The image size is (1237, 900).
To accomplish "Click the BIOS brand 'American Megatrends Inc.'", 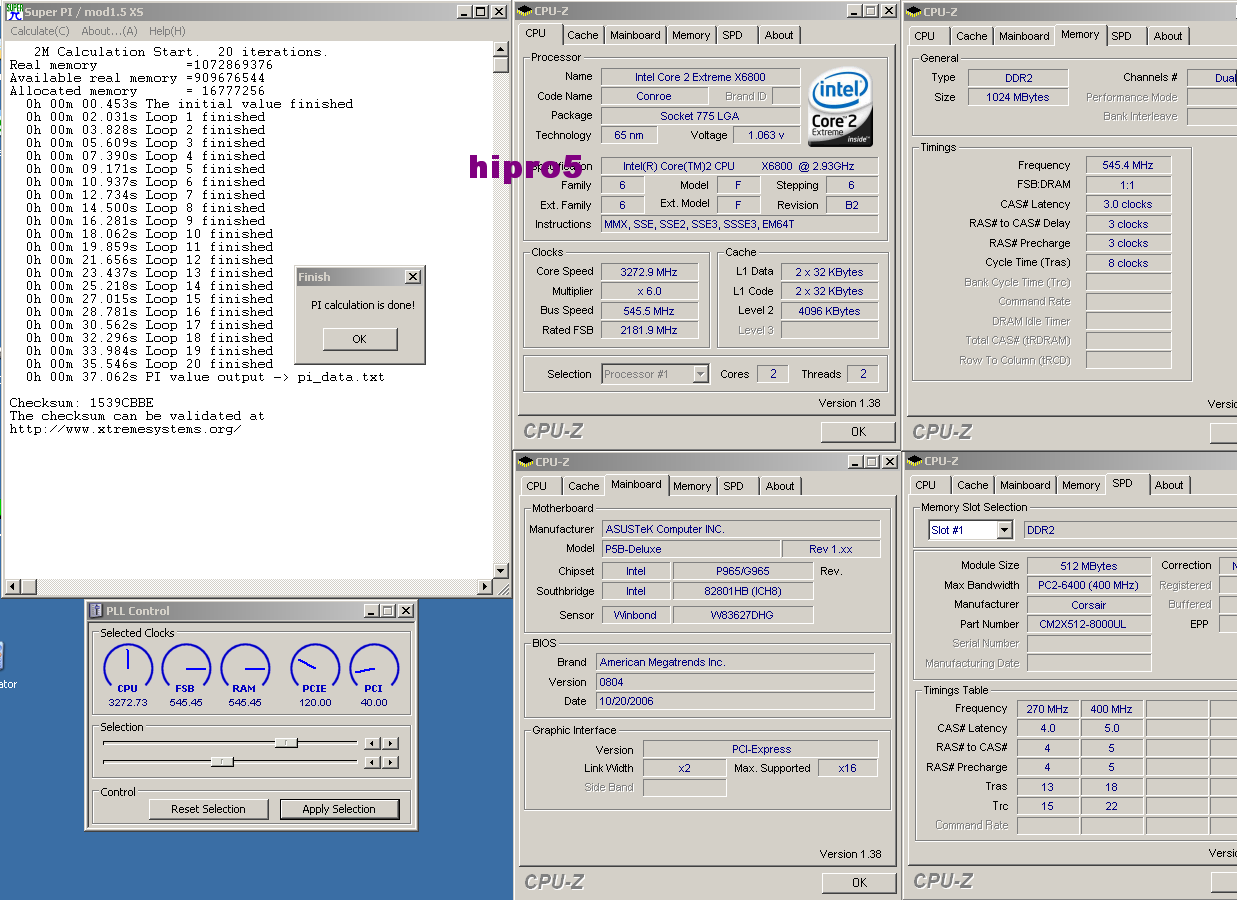I will (735, 662).
